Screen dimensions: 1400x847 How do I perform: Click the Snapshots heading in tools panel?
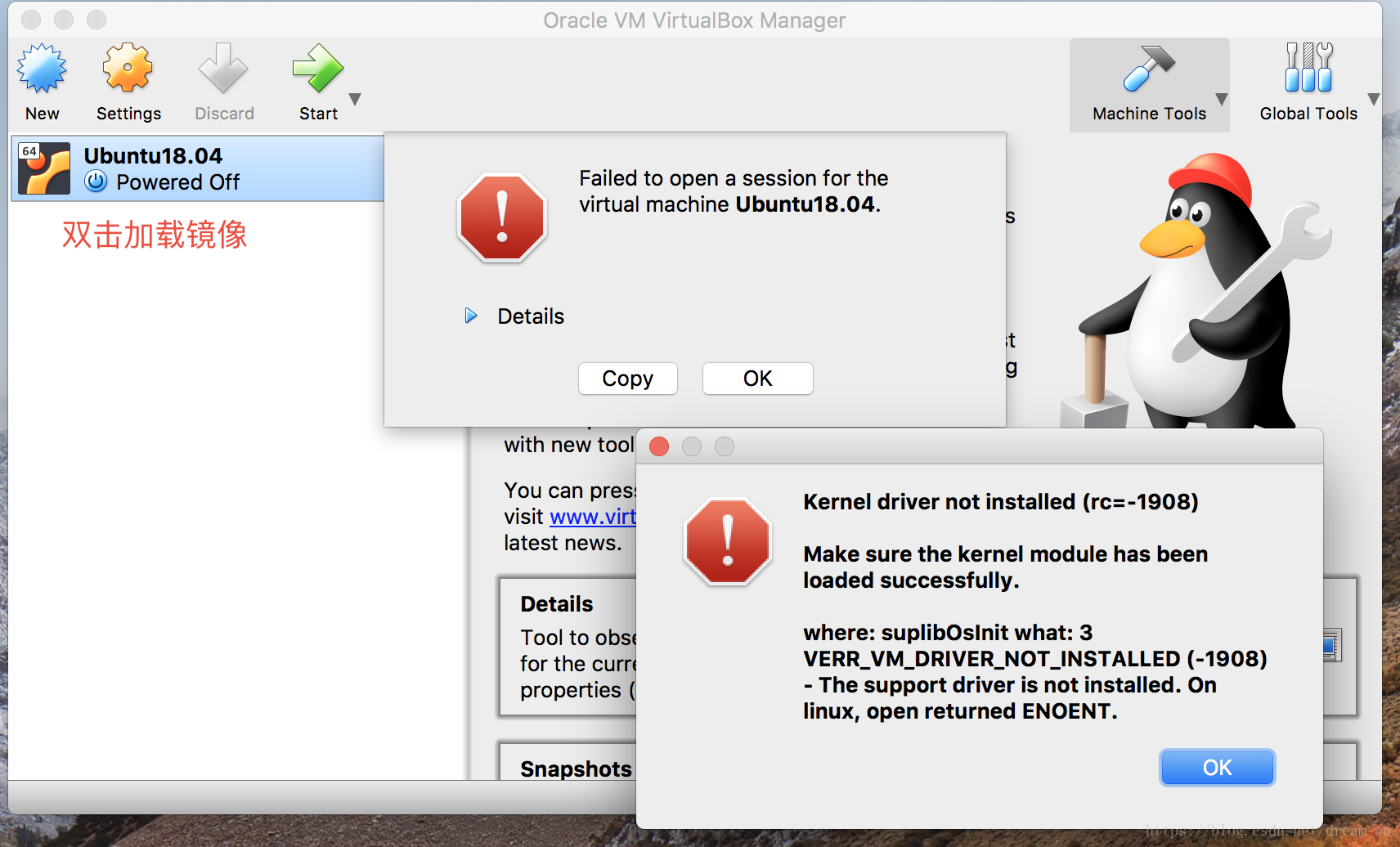[577, 769]
